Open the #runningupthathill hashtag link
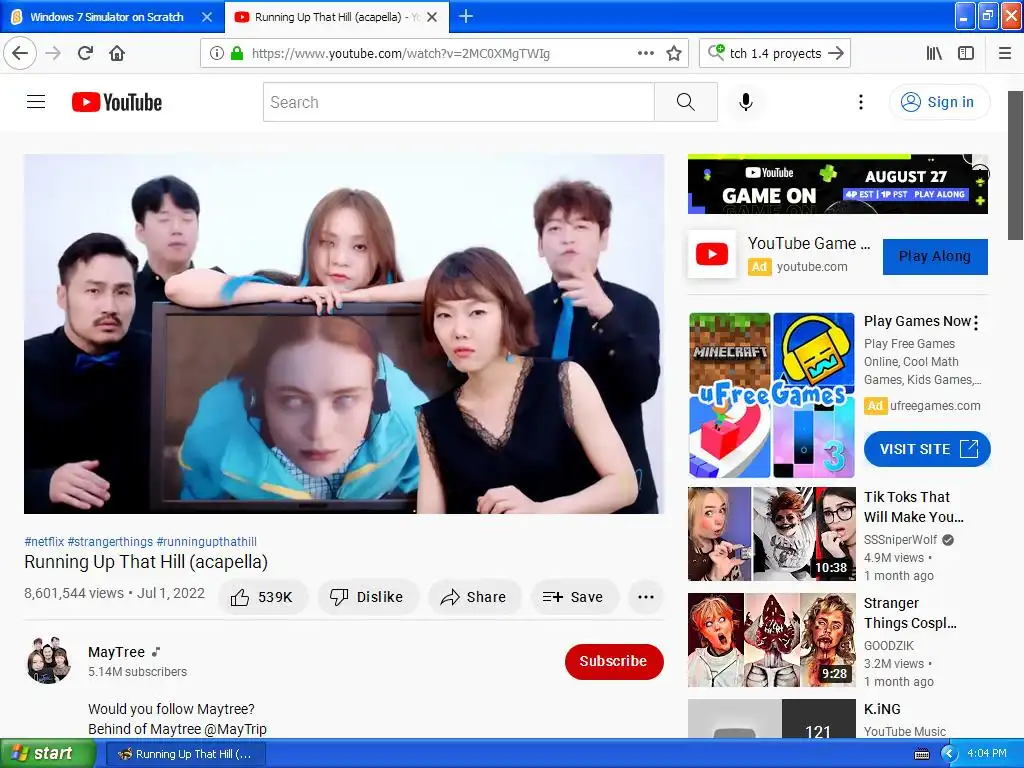The image size is (1024, 768). pyautogui.click(x=206, y=541)
